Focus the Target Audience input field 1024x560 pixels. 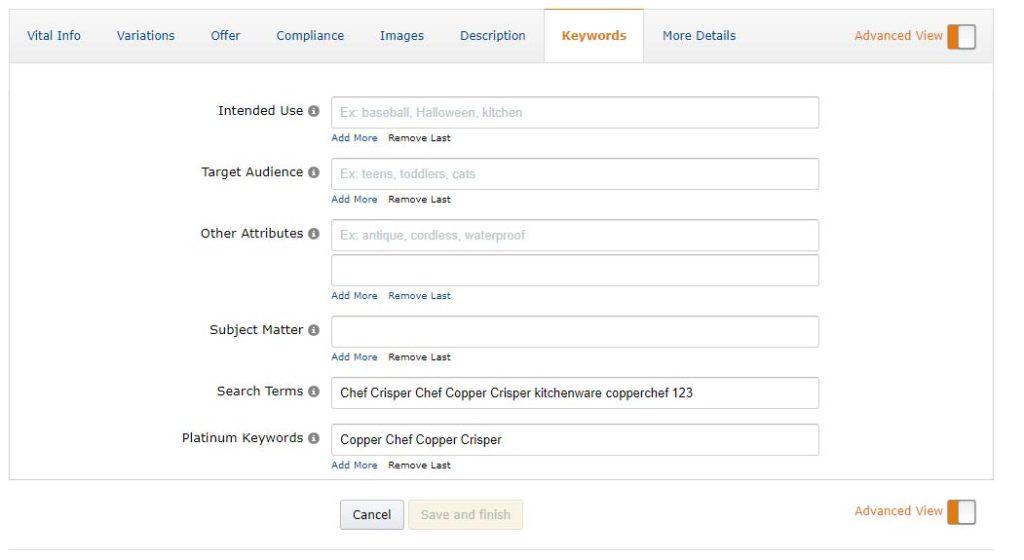click(575, 174)
